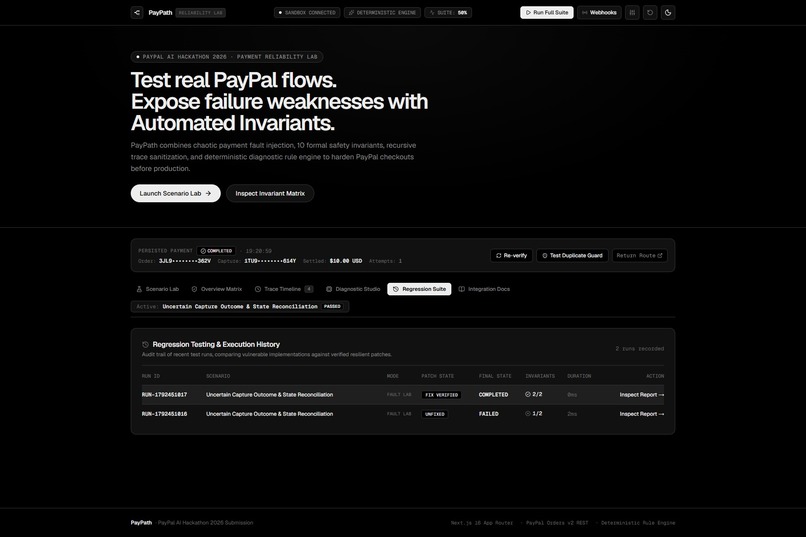Click the scenario name in RUN-1792451017 row
This screenshot has width=806, height=537.
point(269,395)
